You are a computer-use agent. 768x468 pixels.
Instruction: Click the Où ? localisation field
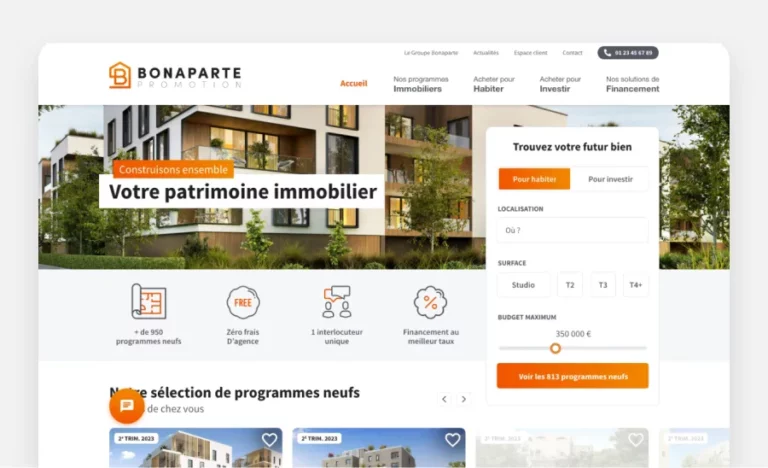click(x=573, y=230)
